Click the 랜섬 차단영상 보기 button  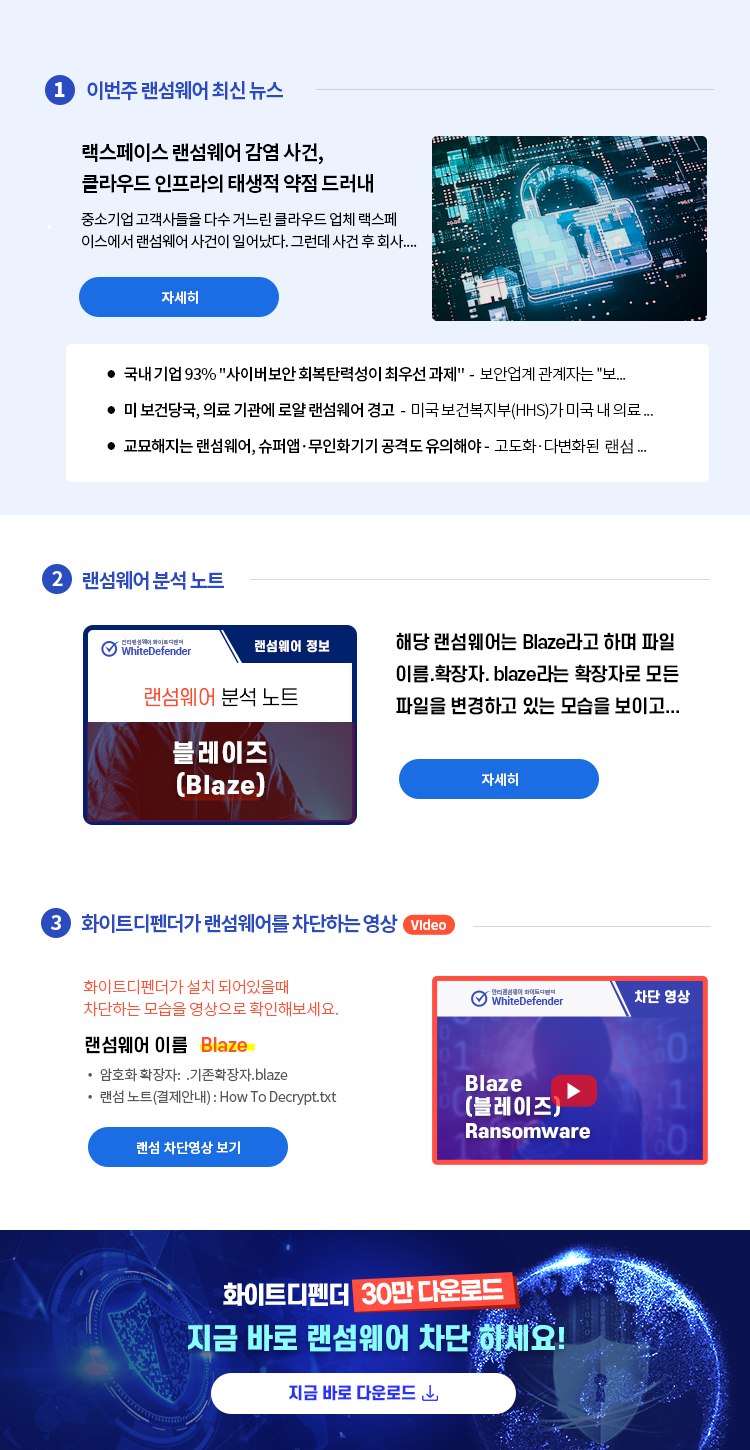tap(188, 1147)
